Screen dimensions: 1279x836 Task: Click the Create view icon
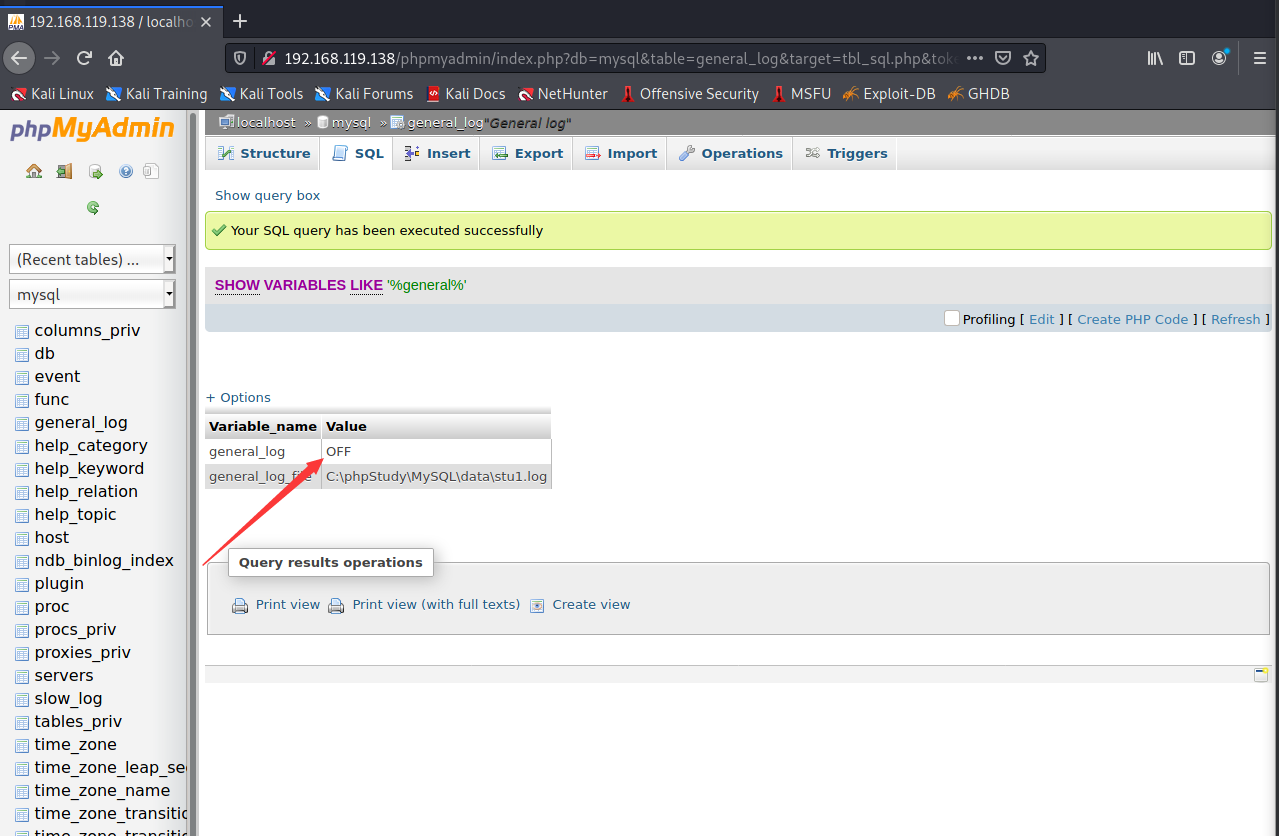tap(537, 605)
